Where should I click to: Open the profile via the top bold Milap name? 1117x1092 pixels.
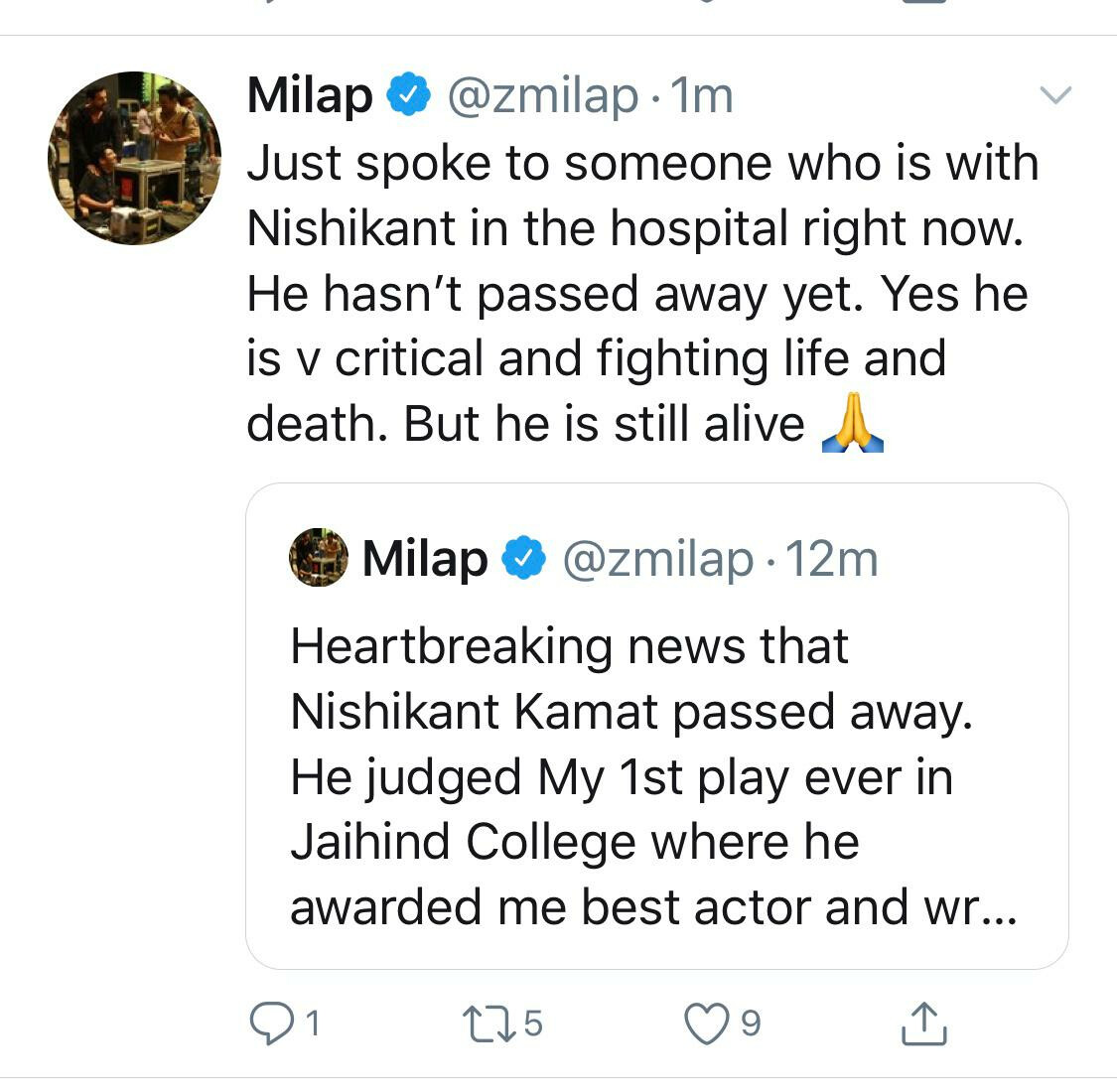pyautogui.click(x=309, y=96)
